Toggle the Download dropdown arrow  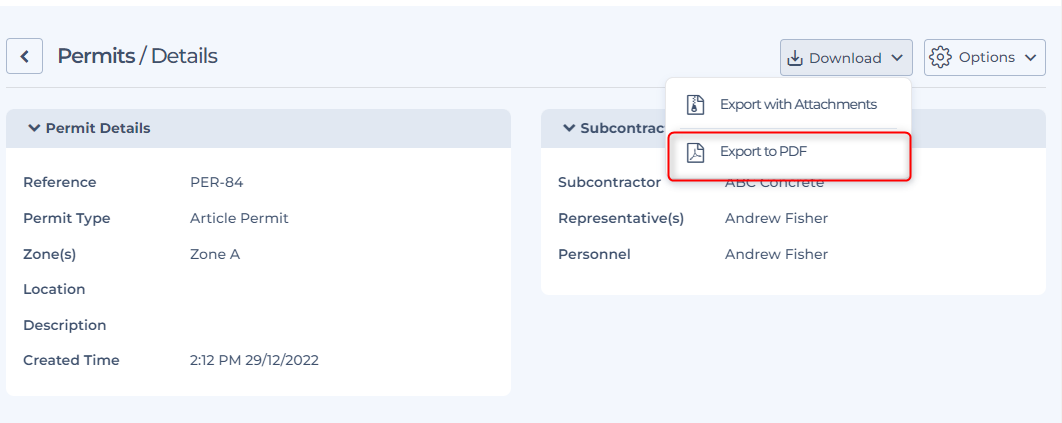pos(897,58)
